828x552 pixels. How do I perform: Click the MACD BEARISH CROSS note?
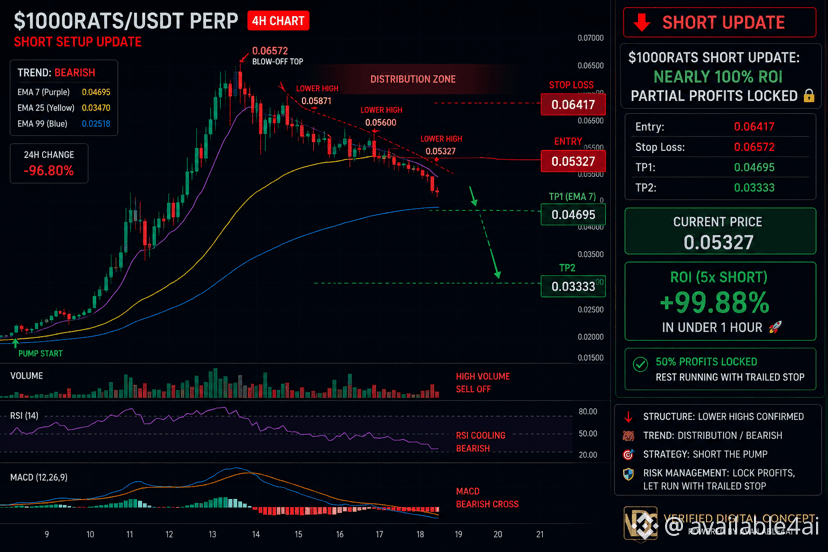487,498
